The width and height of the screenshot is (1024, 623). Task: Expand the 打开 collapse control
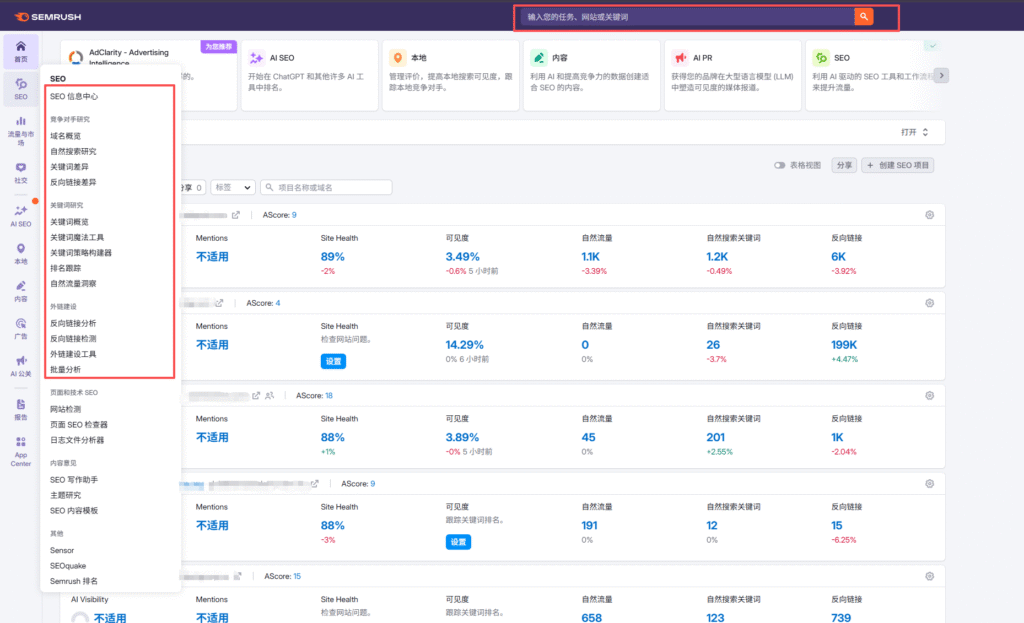click(914, 132)
